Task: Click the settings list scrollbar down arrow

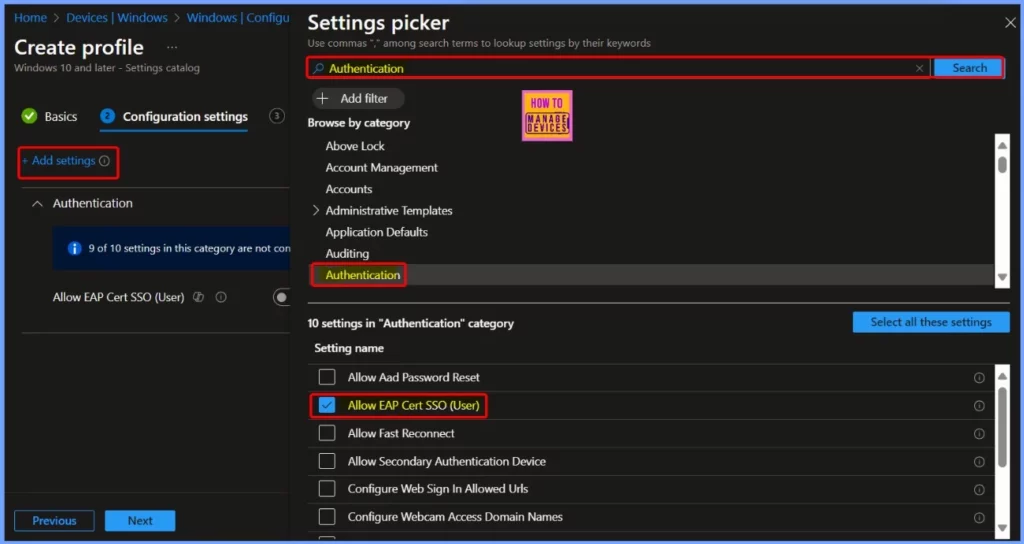Action: click(1002, 527)
